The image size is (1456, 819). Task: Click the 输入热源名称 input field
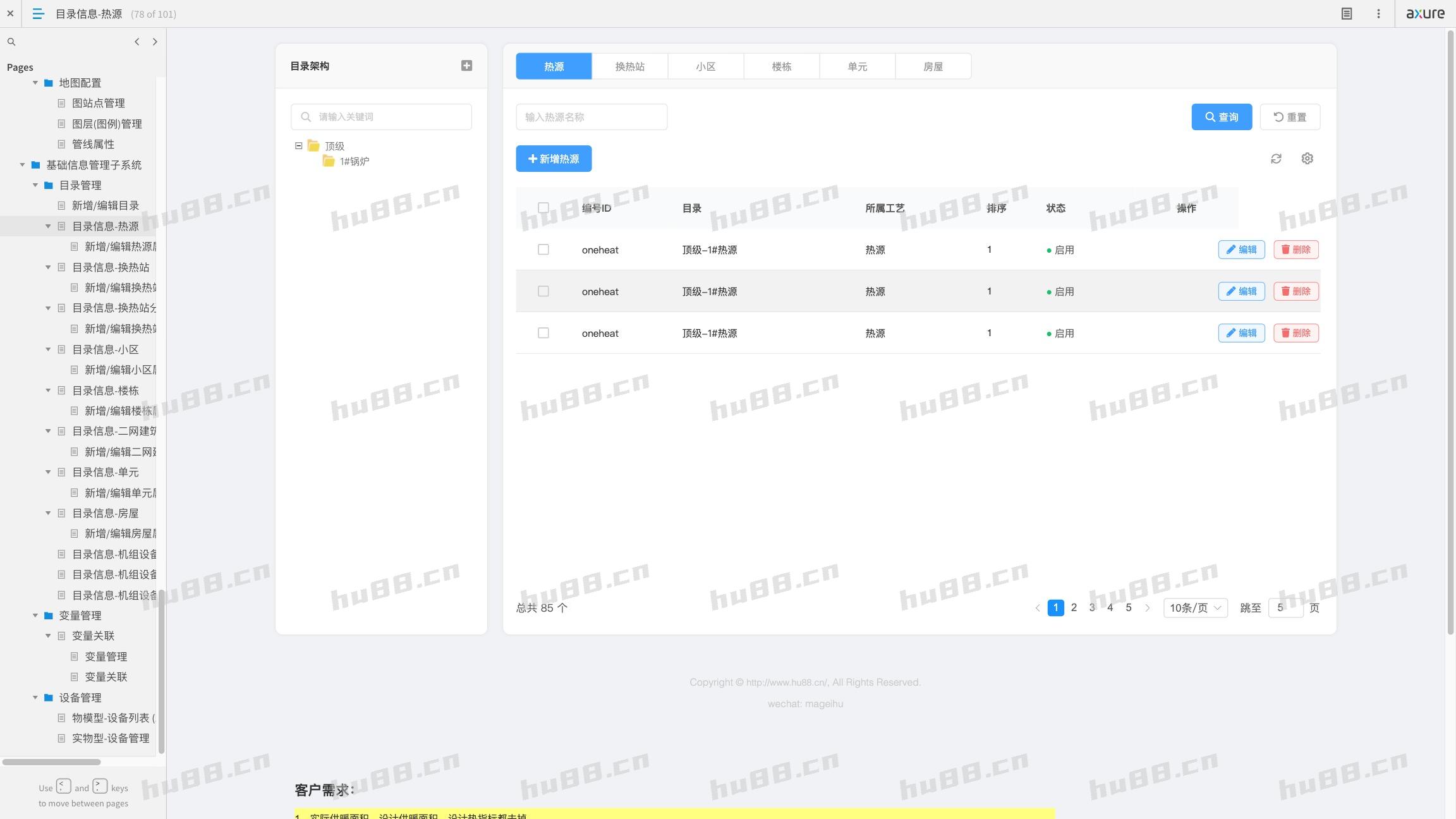[591, 117]
